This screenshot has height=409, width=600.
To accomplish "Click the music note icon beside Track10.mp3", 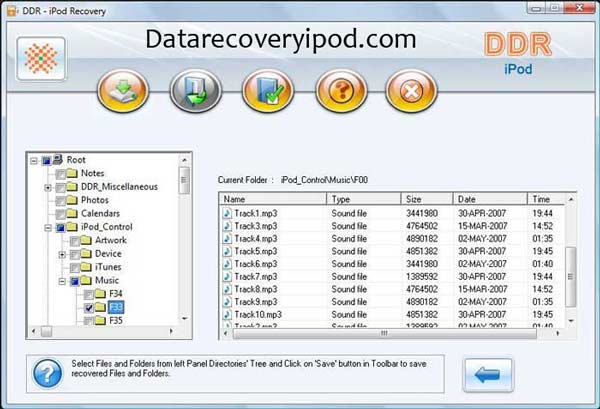I will pyautogui.click(x=227, y=314).
